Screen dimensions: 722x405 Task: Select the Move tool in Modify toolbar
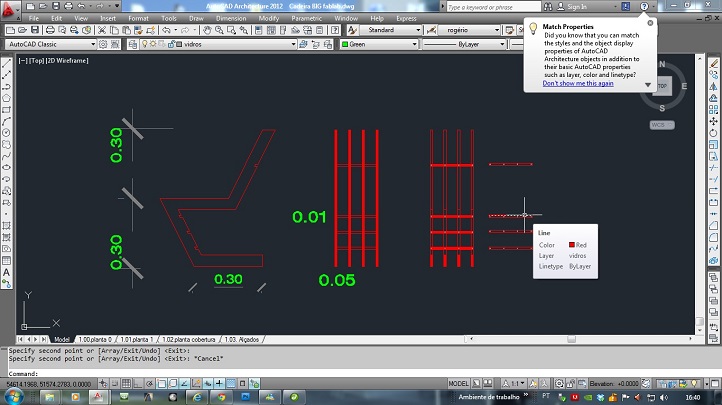(x=714, y=121)
